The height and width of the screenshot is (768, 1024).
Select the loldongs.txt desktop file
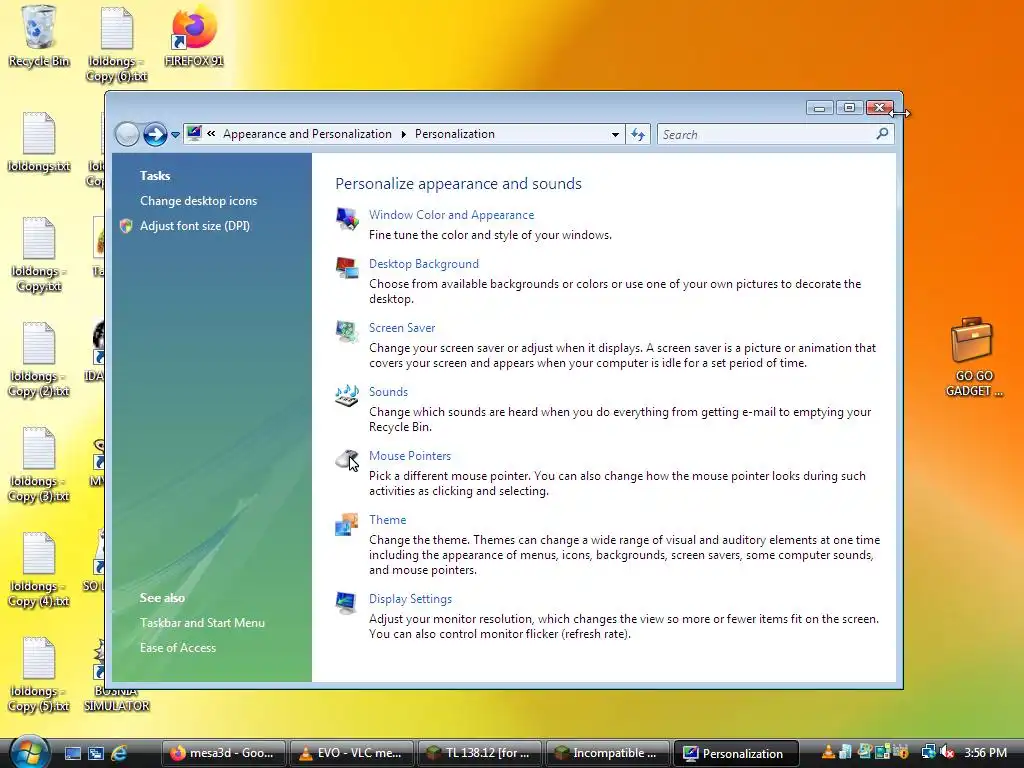[x=39, y=142]
